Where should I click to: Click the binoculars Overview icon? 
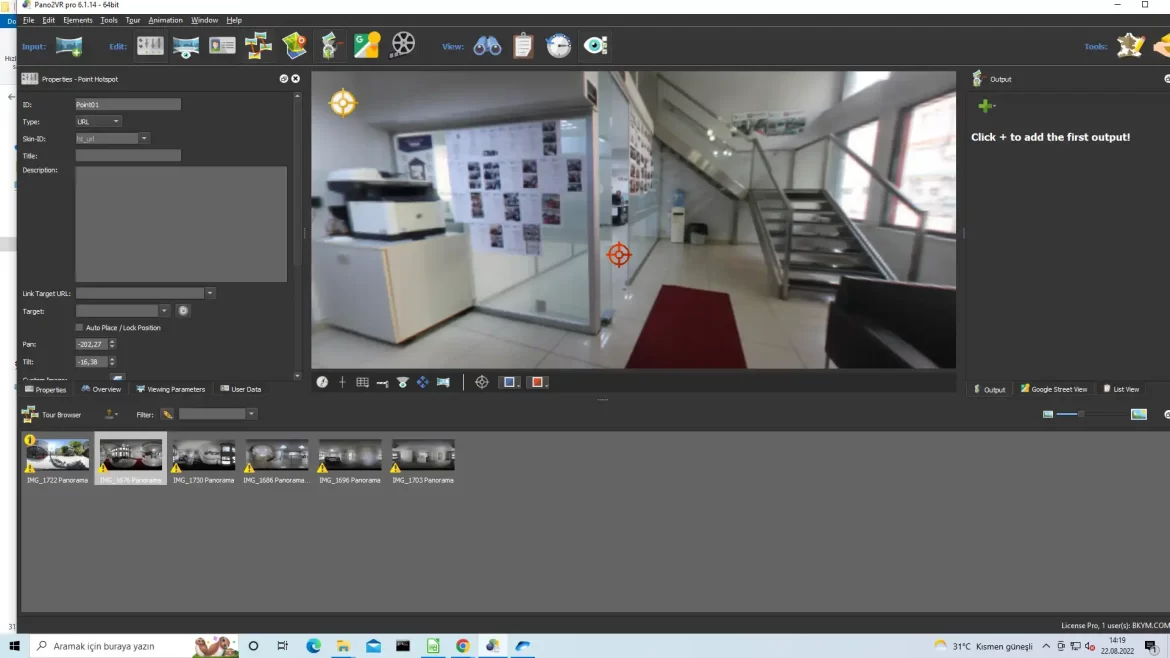pos(487,46)
